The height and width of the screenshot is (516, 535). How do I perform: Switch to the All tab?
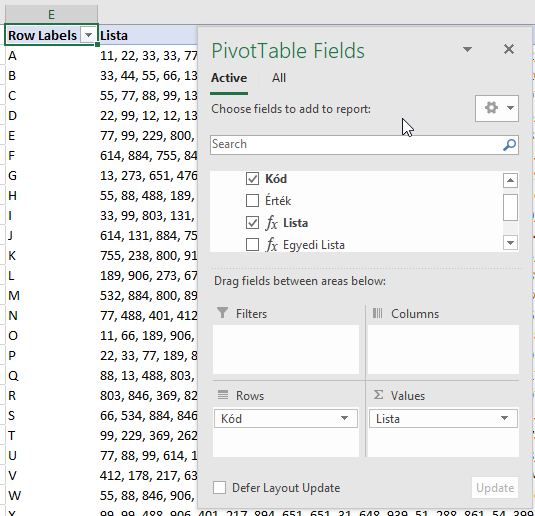(x=279, y=78)
